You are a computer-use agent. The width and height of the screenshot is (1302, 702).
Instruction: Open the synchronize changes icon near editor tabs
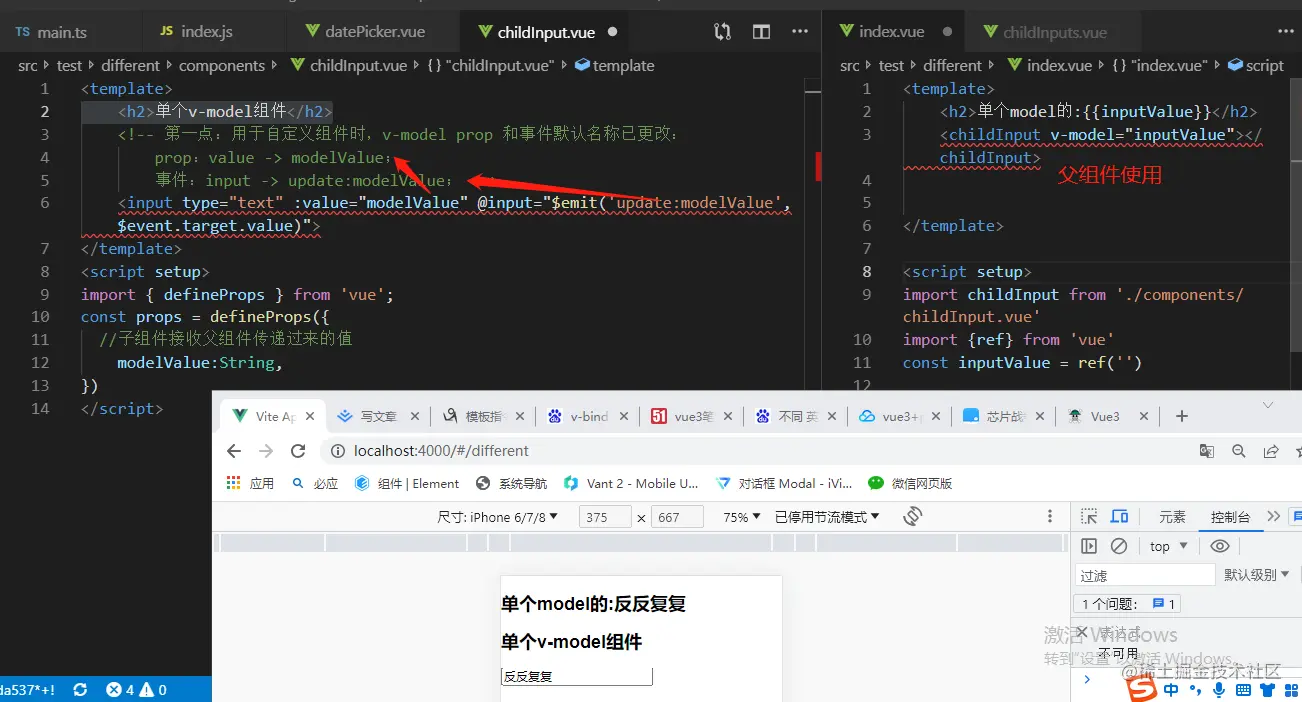[721, 31]
